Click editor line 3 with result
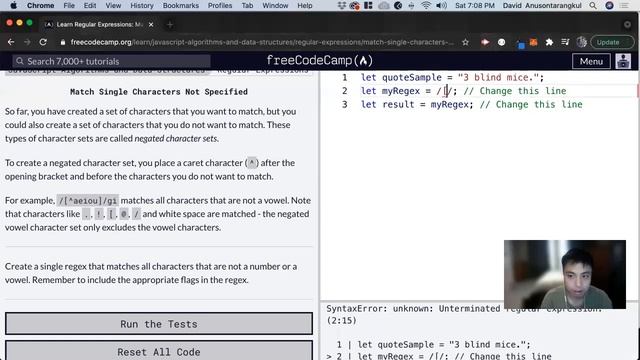Image resolution: width=640 pixels, height=360 pixels. pyautogui.click(x=471, y=104)
